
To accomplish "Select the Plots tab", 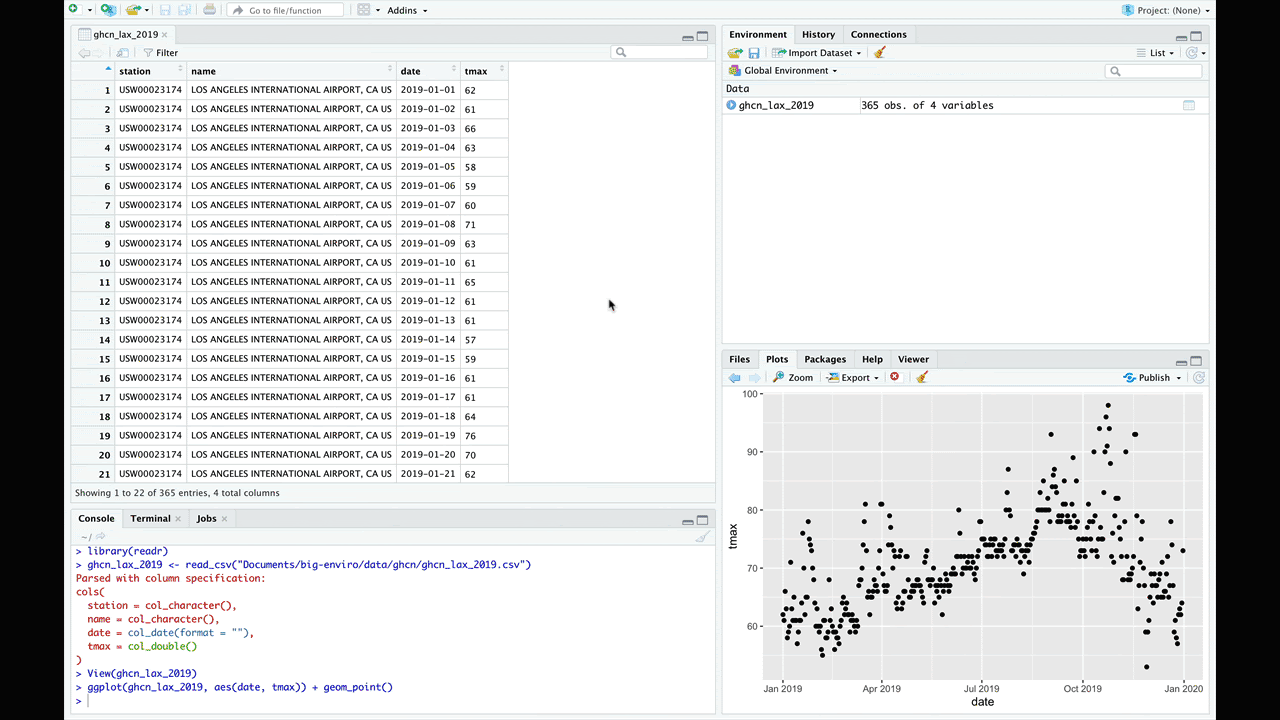I will [x=777, y=359].
